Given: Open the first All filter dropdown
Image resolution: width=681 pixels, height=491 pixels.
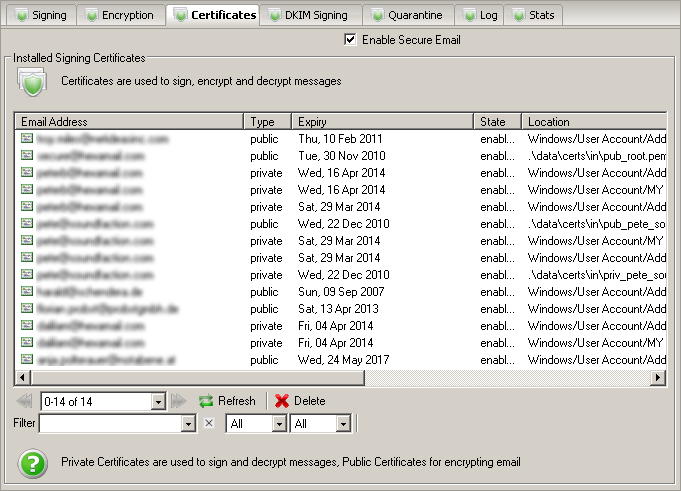Looking at the screenshot, I should click(279, 424).
